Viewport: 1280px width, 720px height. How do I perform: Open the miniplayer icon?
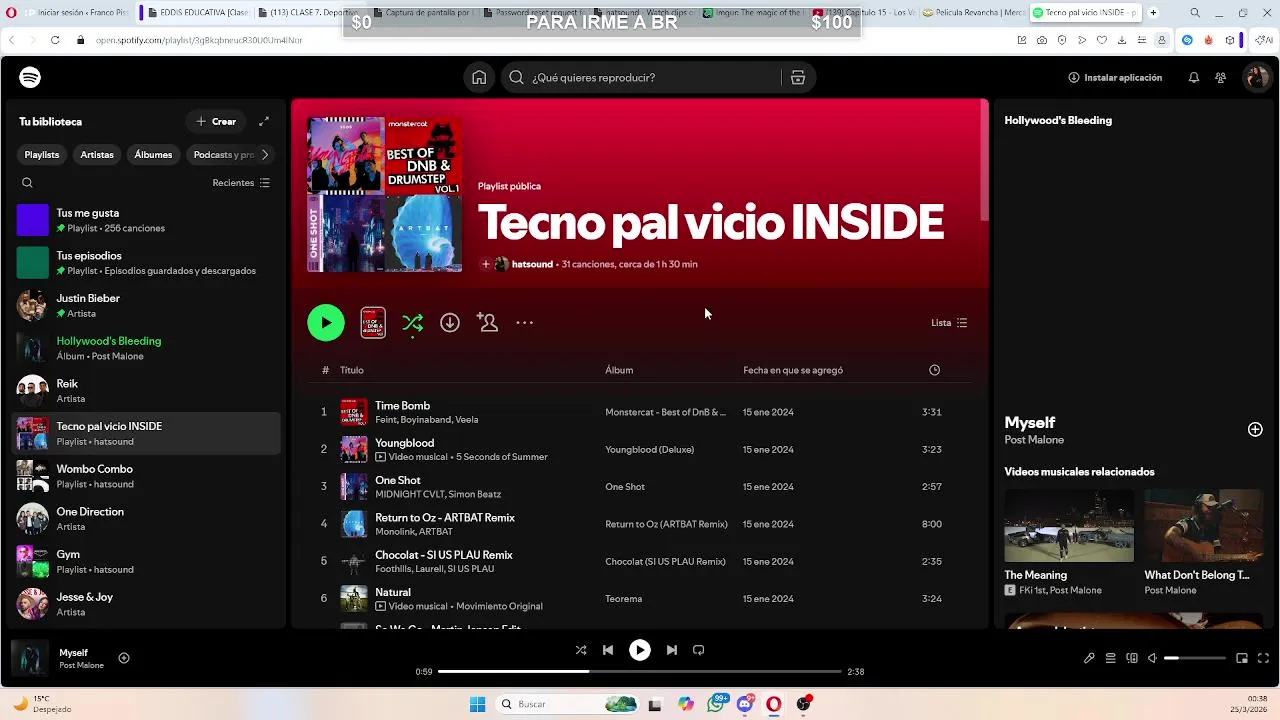[x=1242, y=658]
